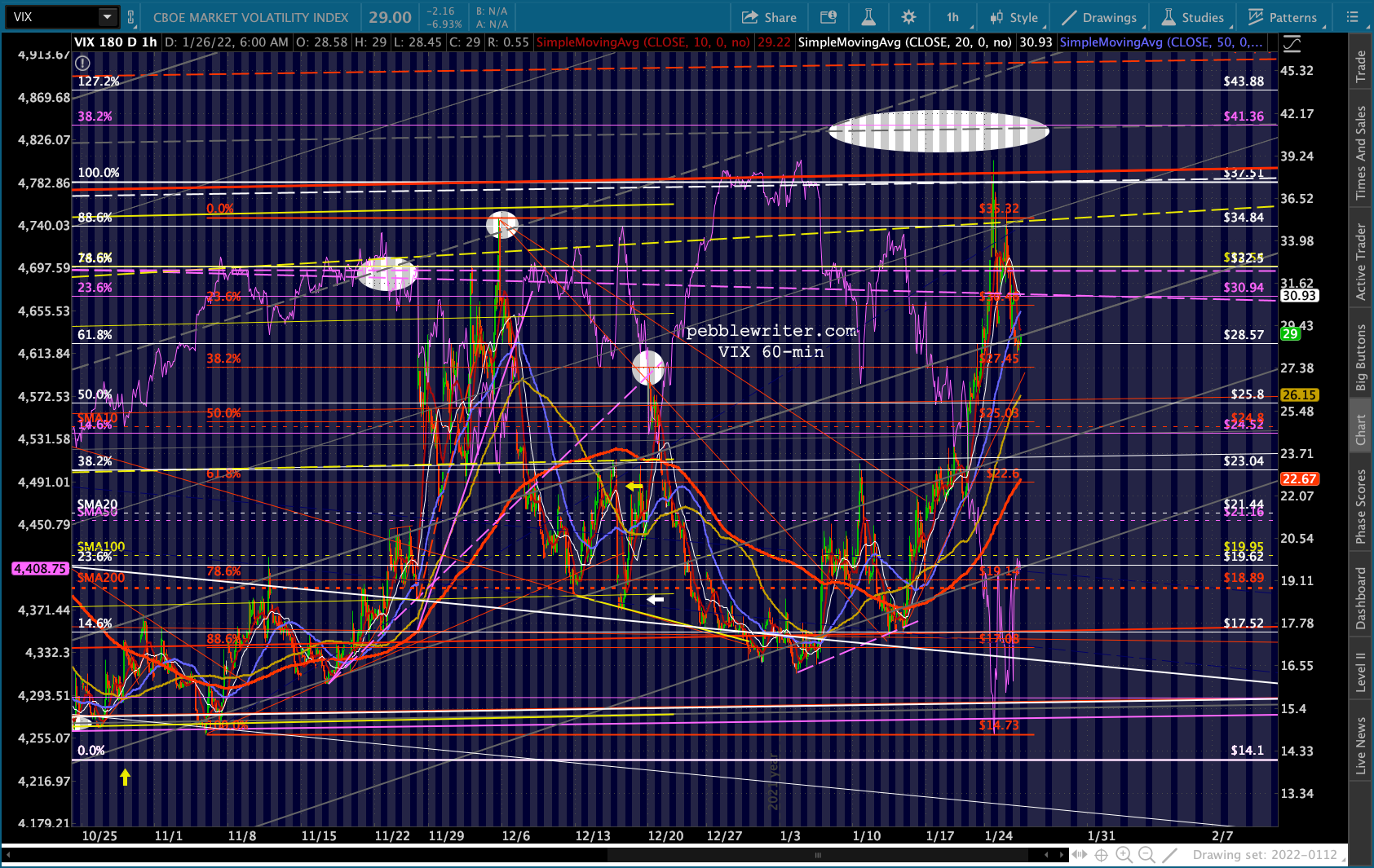
Task: Open the flask quick-study icon
Action: 868,17
